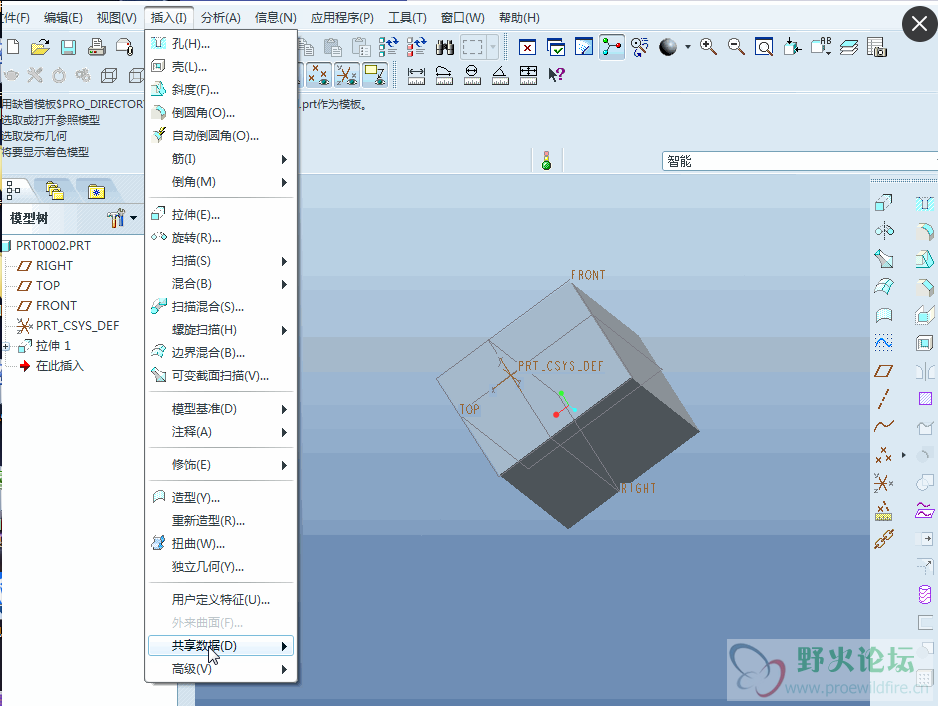Image resolution: width=938 pixels, height=706 pixels.
Task: Click the context help arrow-question icon
Action: [x=556, y=75]
